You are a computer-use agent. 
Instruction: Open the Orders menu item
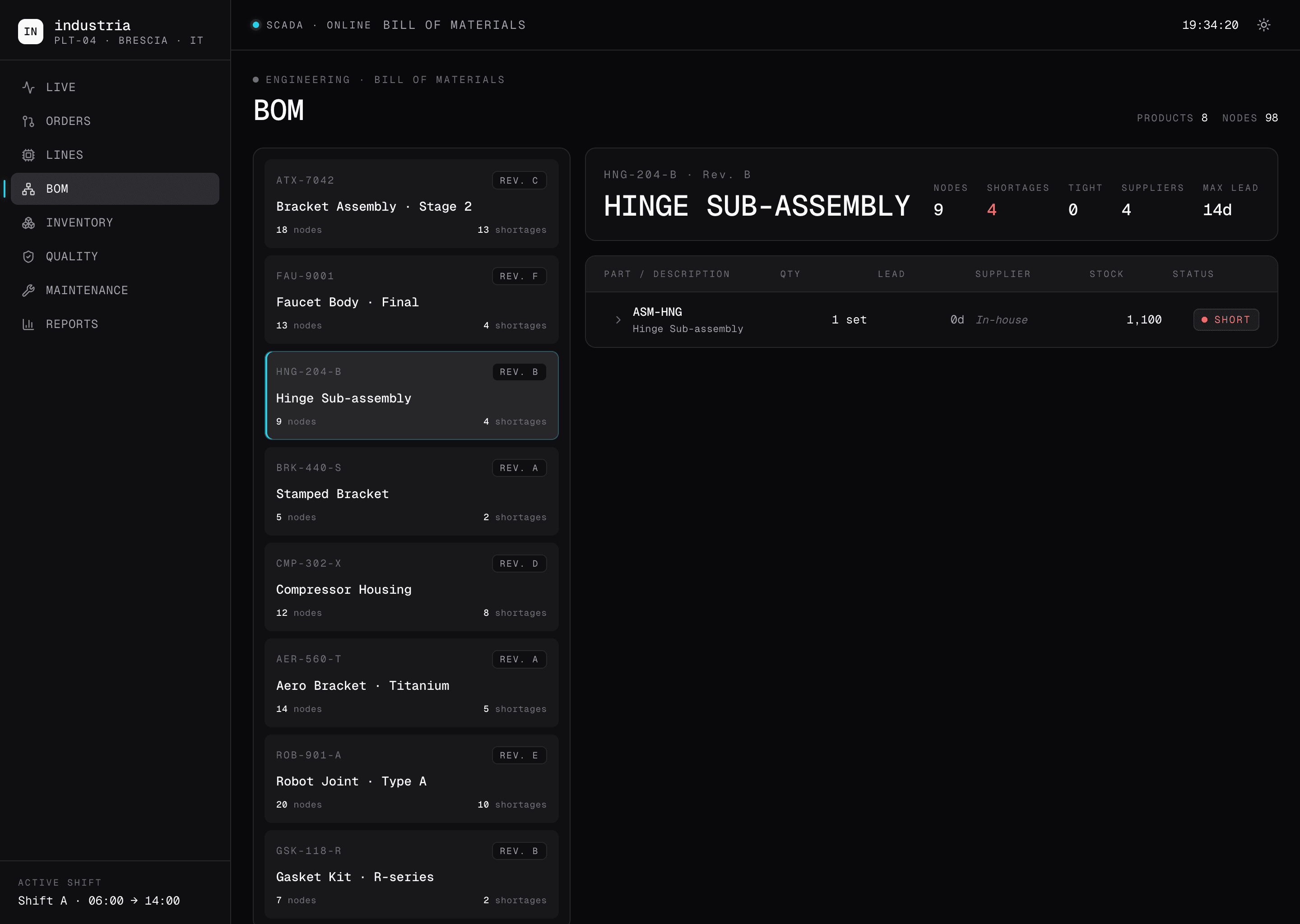[115, 121]
